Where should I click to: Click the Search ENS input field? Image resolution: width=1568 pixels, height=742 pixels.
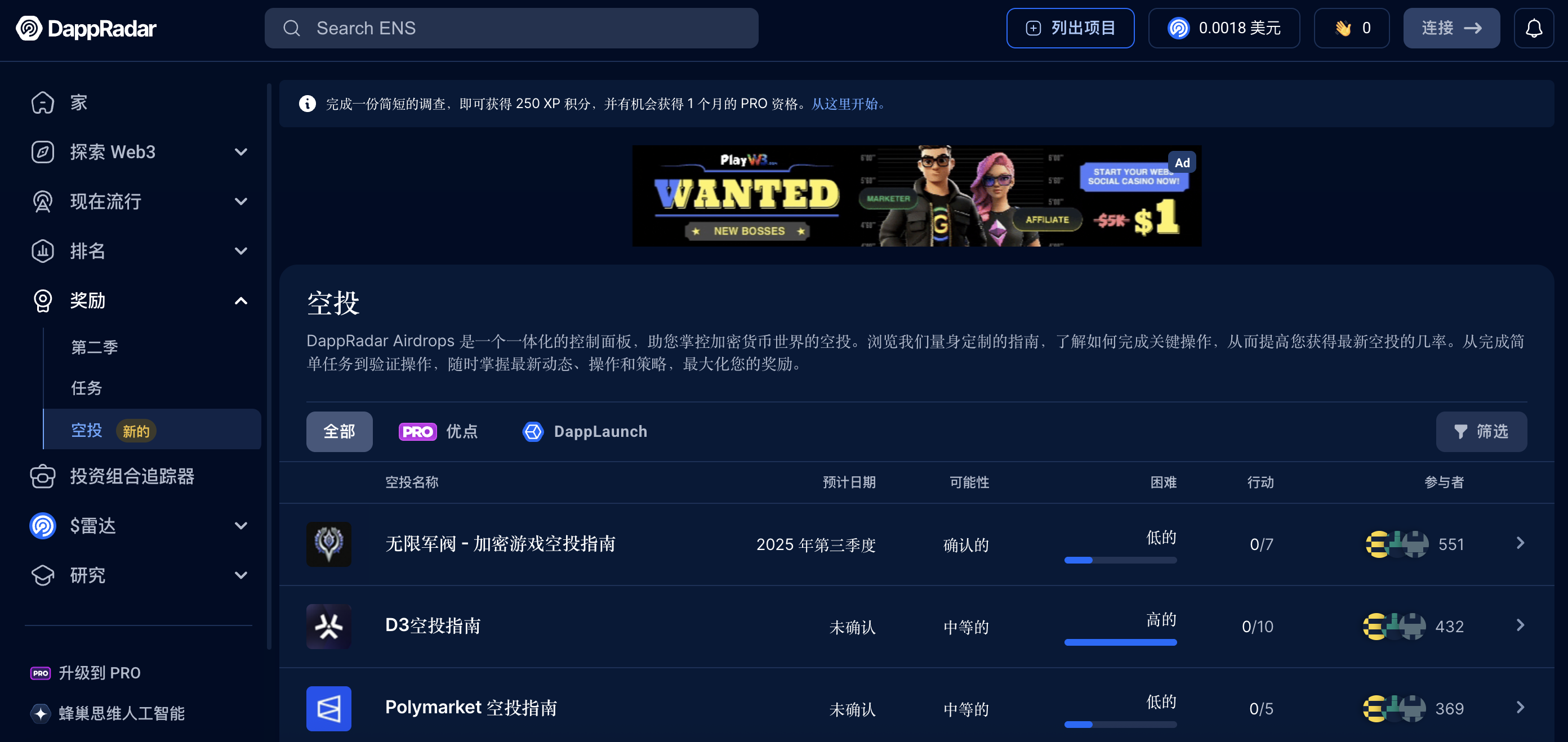tap(511, 28)
